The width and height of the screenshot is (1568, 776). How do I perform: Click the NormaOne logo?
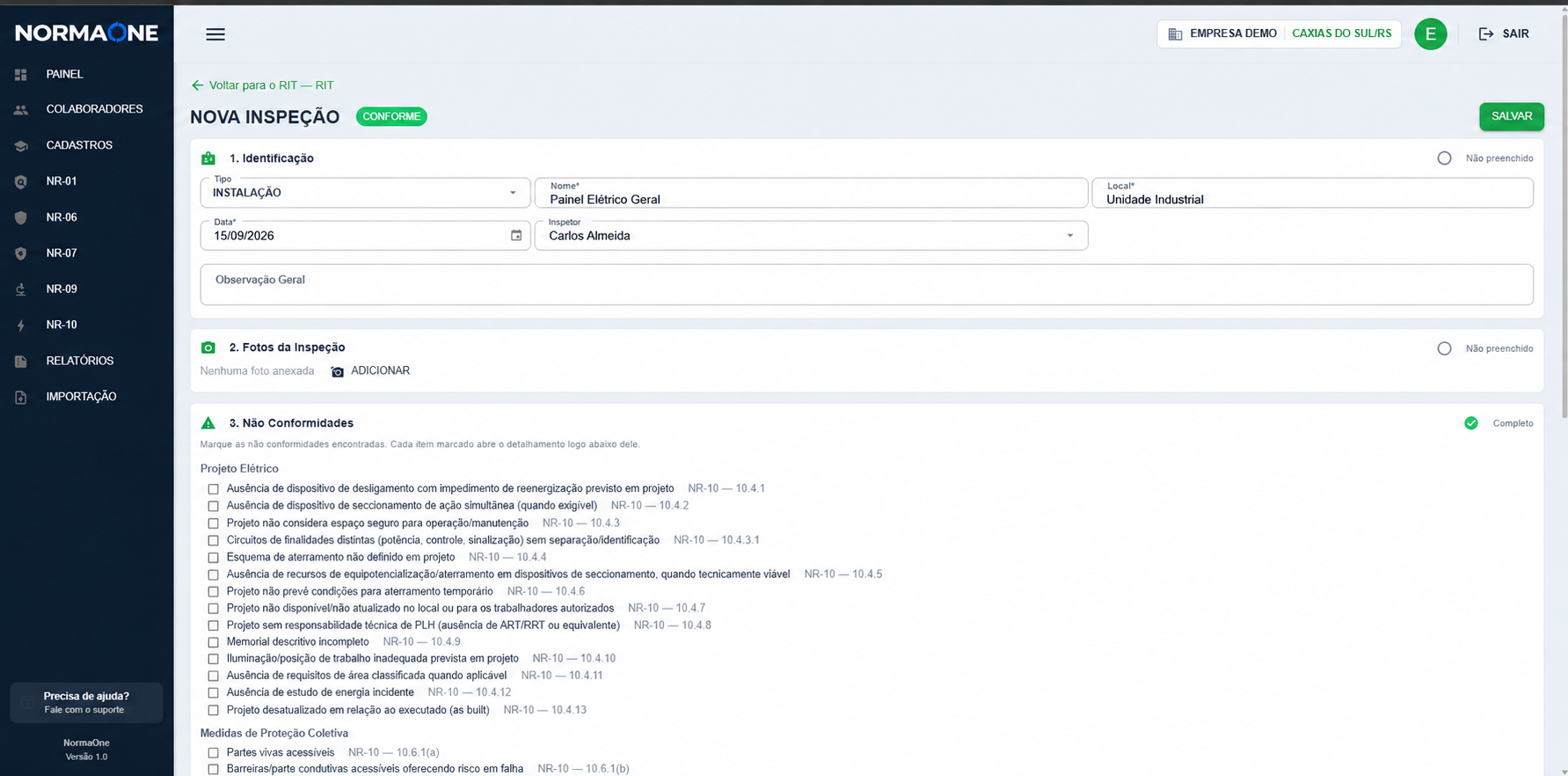pos(86,33)
